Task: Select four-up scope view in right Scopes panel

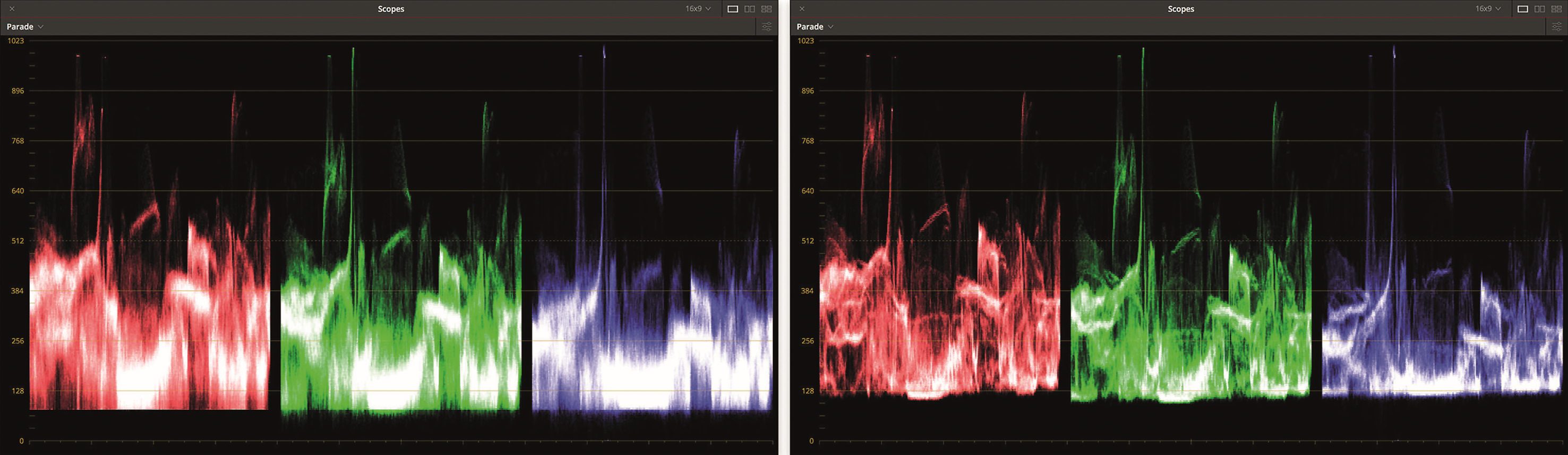Action: tap(1557, 9)
